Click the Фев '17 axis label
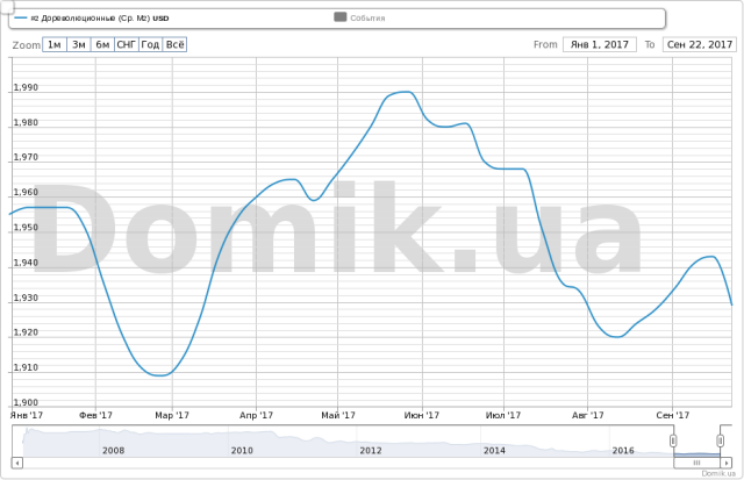The image size is (744, 480). pyautogui.click(x=95, y=415)
